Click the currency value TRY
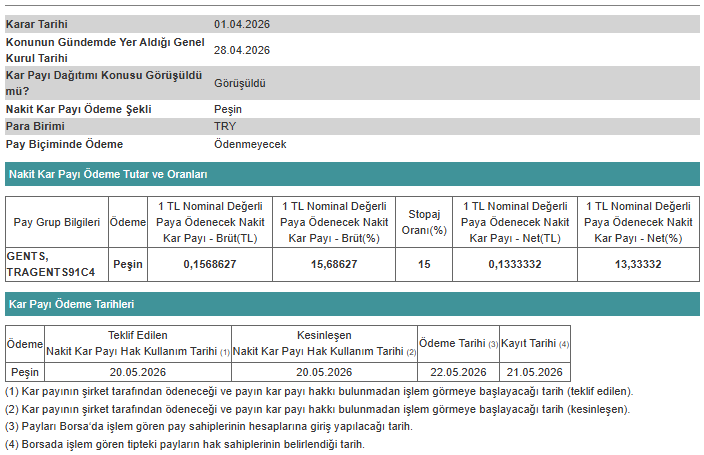704x455 pixels. point(224,126)
